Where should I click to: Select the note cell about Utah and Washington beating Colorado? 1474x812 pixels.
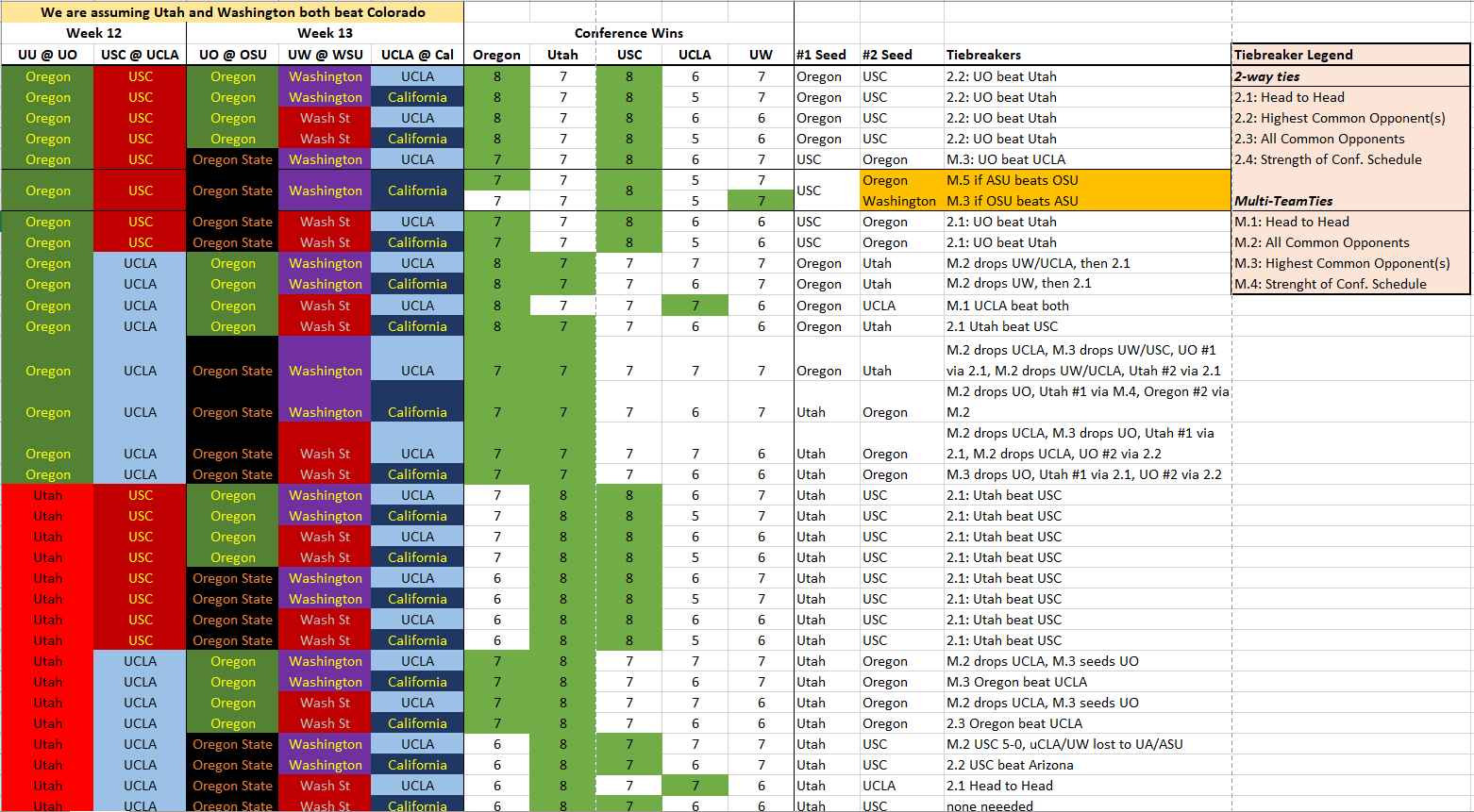click(232, 12)
